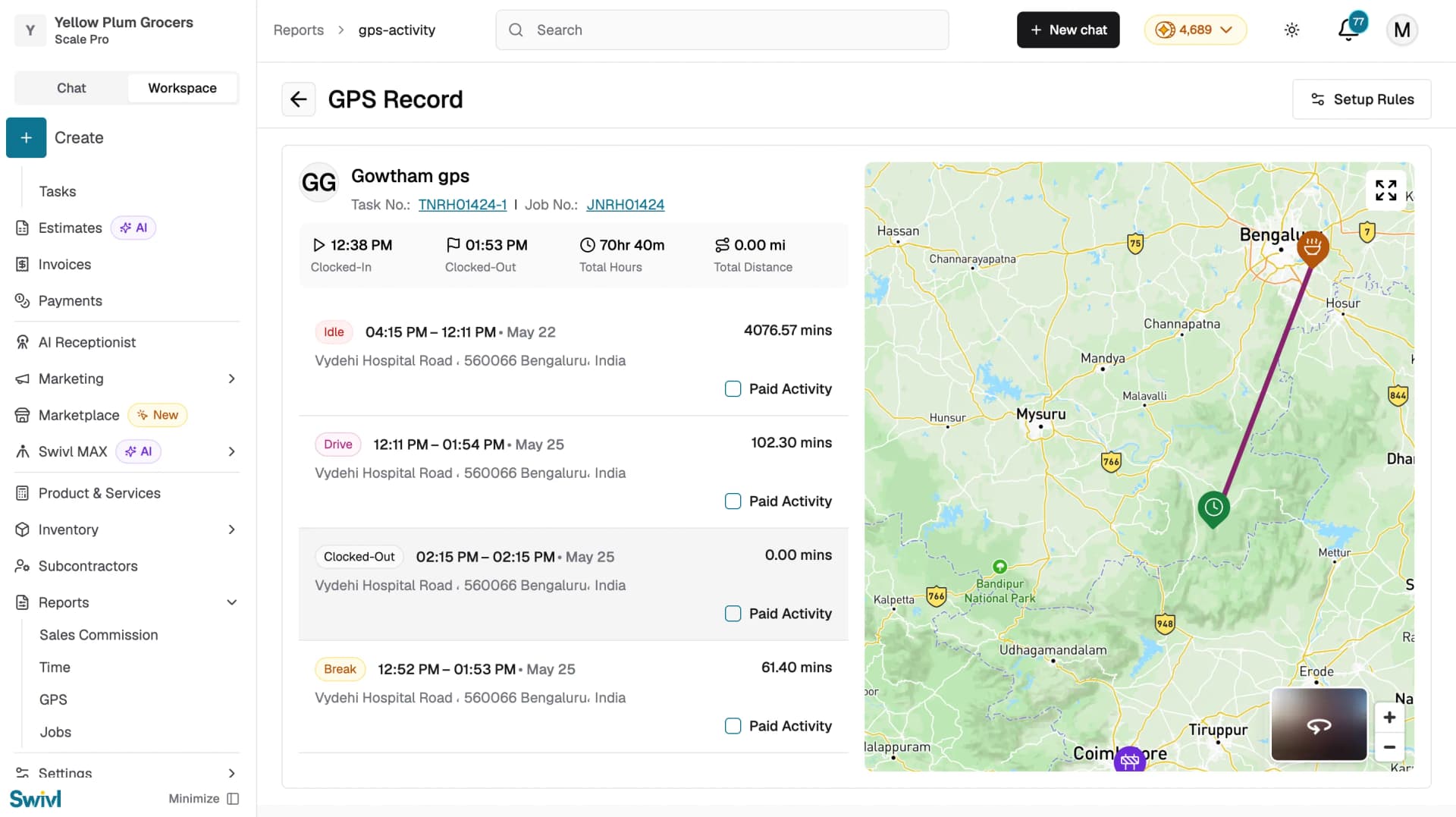Click the orange break marker on map
The width and height of the screenshot is (1456, 817).
click(1312, 248)
